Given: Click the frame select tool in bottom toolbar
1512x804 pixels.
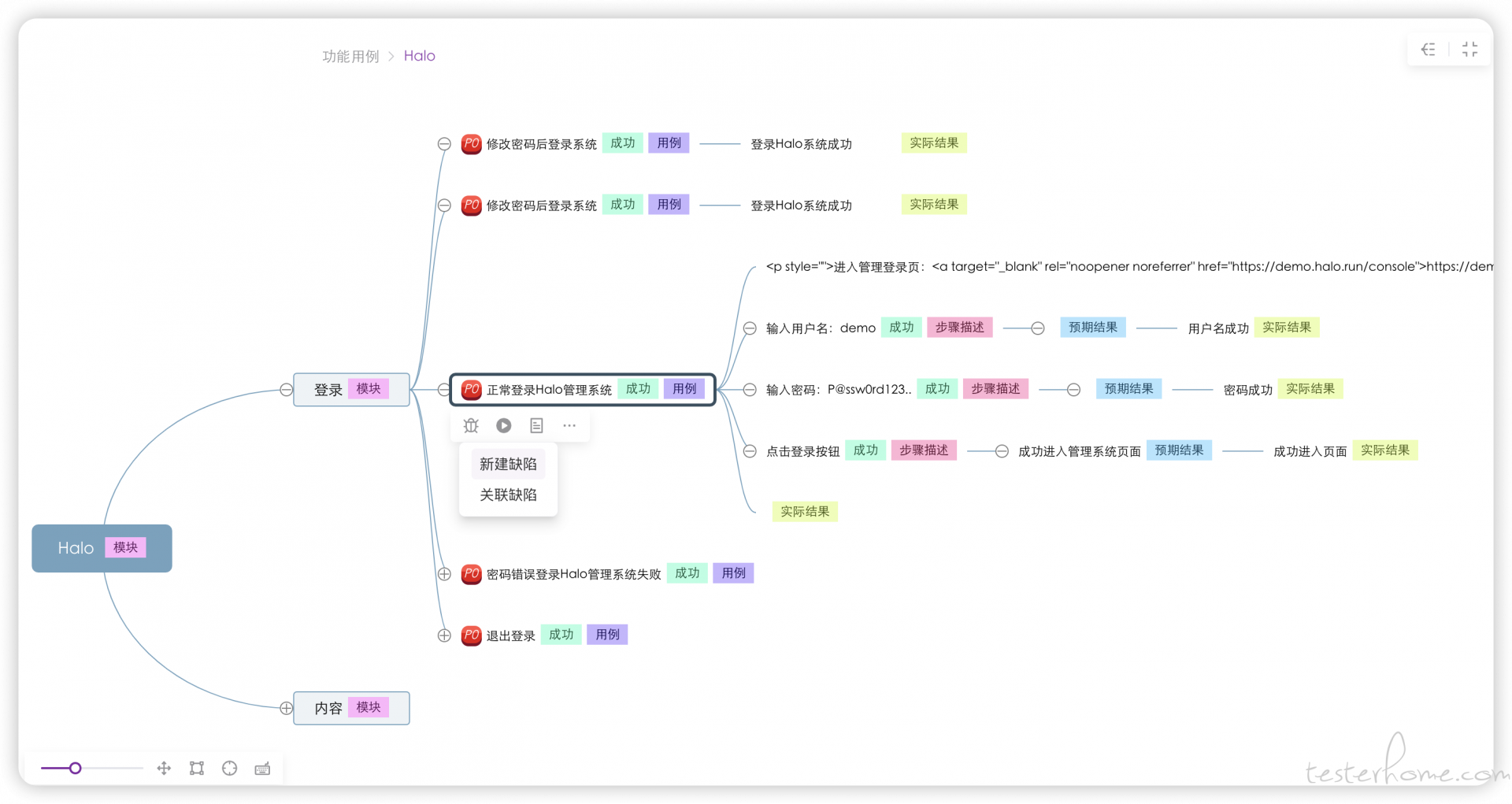Looking at the screenshot, I should pyautogui.click(x=197, y=768).
